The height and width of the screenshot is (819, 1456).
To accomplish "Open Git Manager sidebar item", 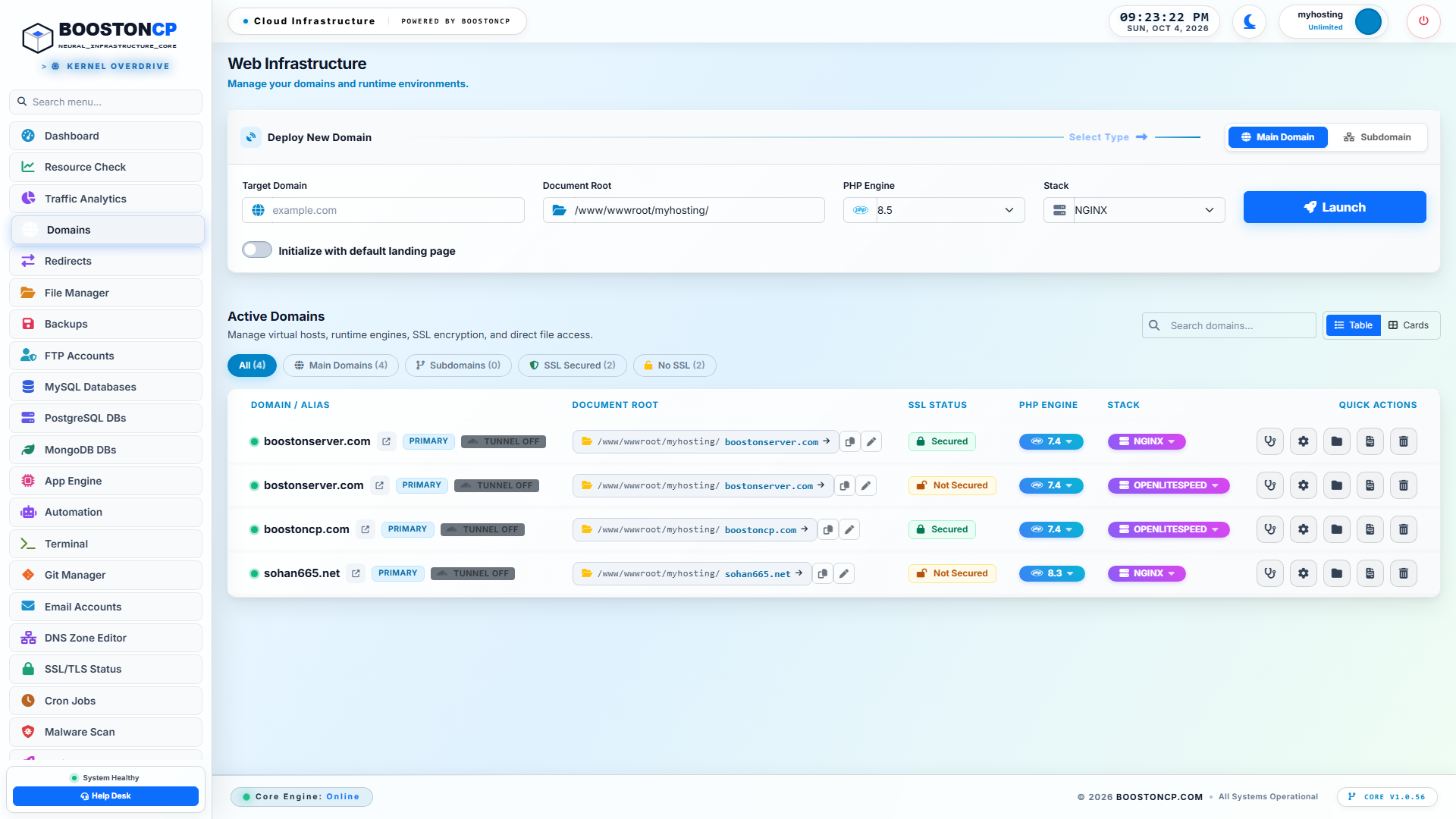I will (106, 575).
